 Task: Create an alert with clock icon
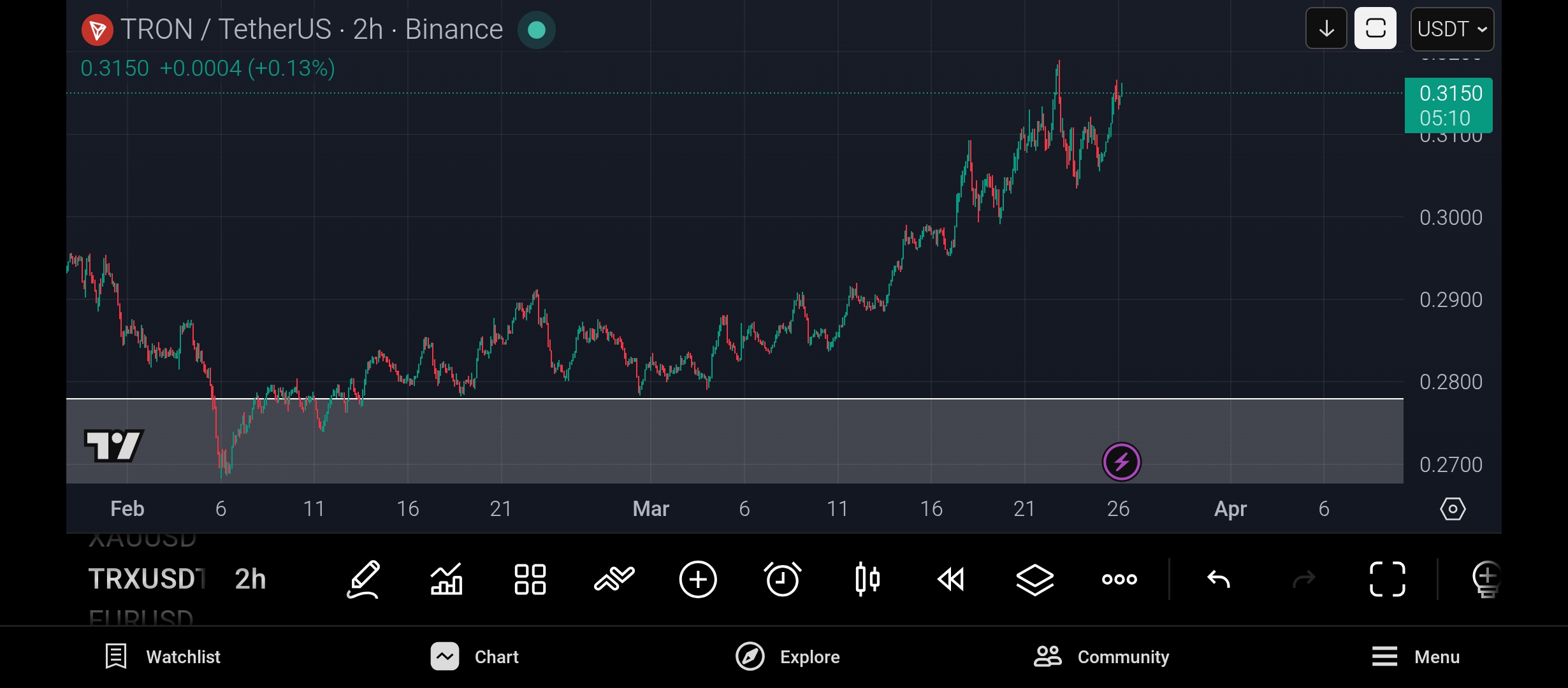[x=782, y=579]
